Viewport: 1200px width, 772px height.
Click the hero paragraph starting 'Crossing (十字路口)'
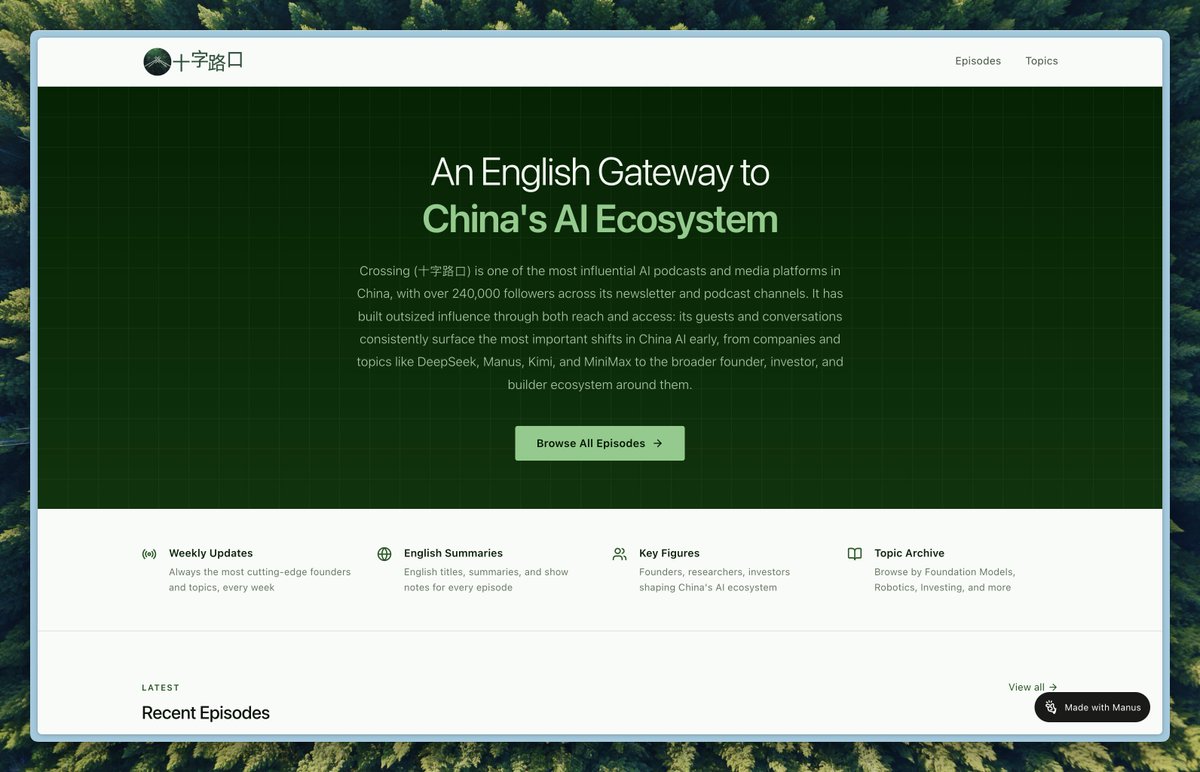click(x=600, y=328)
